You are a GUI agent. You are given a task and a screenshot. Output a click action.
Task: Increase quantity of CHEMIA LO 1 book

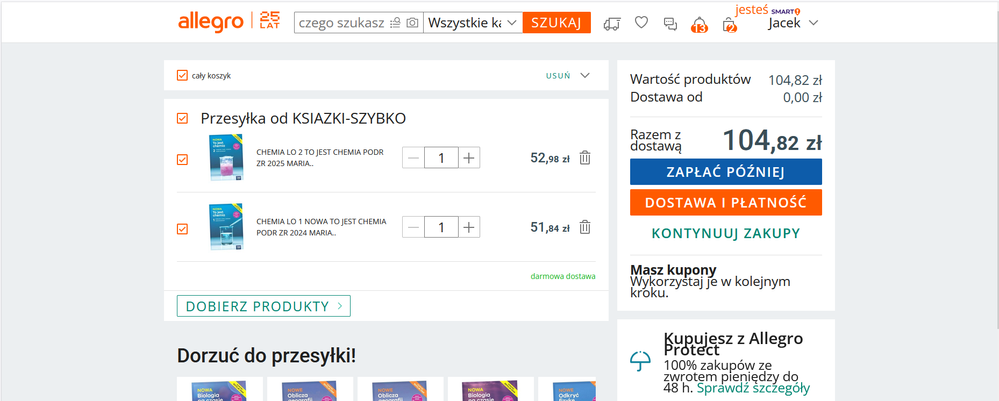coord(469,227)
